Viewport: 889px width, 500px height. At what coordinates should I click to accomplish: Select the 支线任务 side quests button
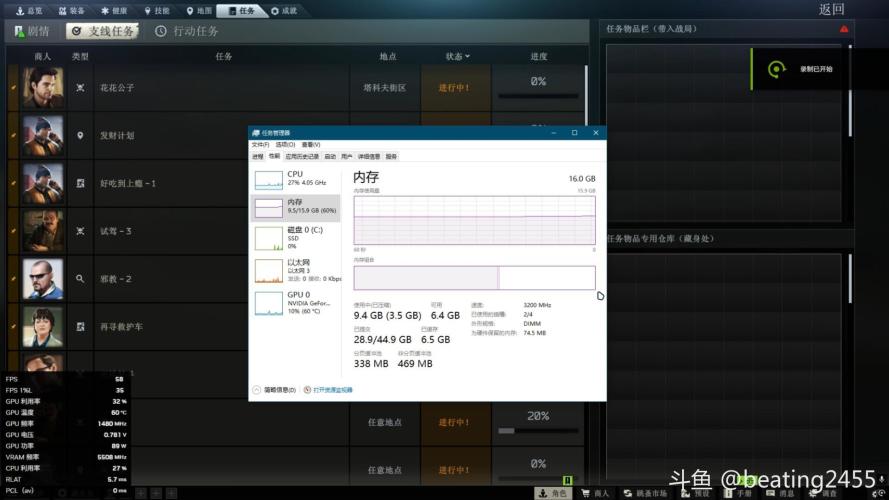click(104, 31)
